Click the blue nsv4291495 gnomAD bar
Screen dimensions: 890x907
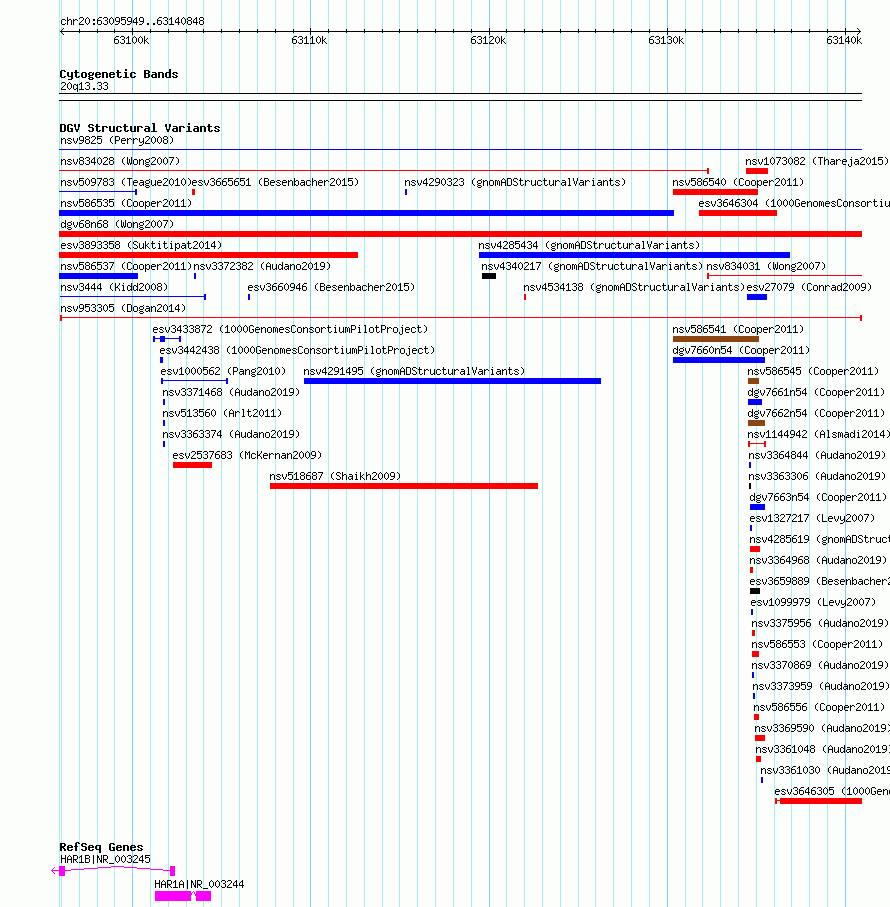(452, 381)
